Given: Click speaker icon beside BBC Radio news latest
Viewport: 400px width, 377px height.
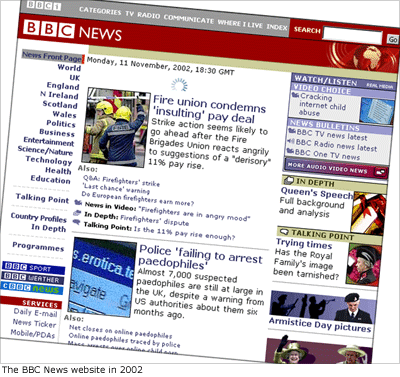Looking at the screenshot, I should click(291, 141).
